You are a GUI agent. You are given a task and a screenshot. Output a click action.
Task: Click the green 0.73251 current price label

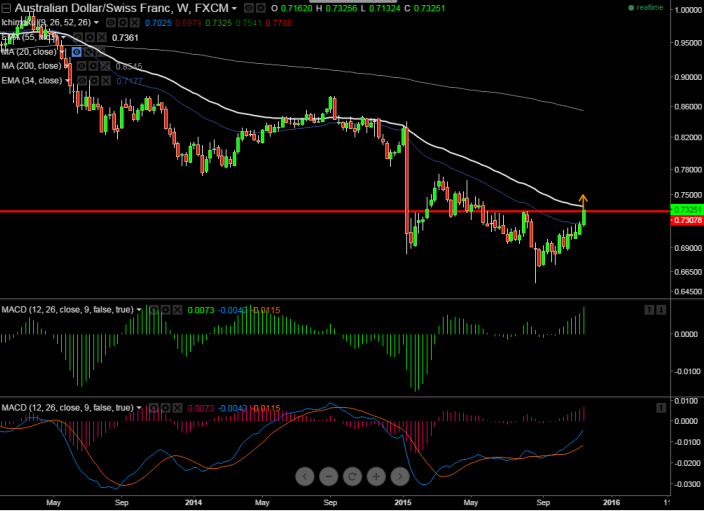pyautogui.click(x=687, y=210)
